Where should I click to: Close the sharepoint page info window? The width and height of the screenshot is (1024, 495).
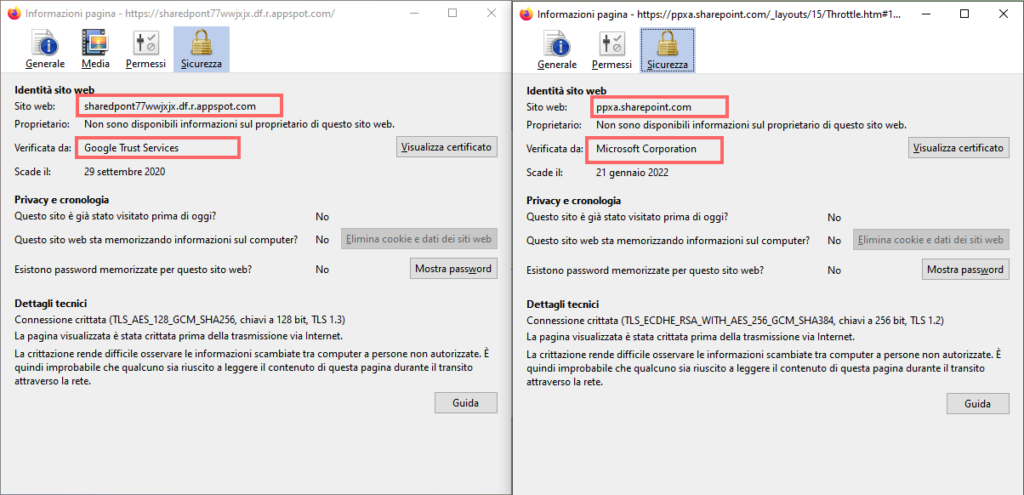click(x=1002, y=14)
